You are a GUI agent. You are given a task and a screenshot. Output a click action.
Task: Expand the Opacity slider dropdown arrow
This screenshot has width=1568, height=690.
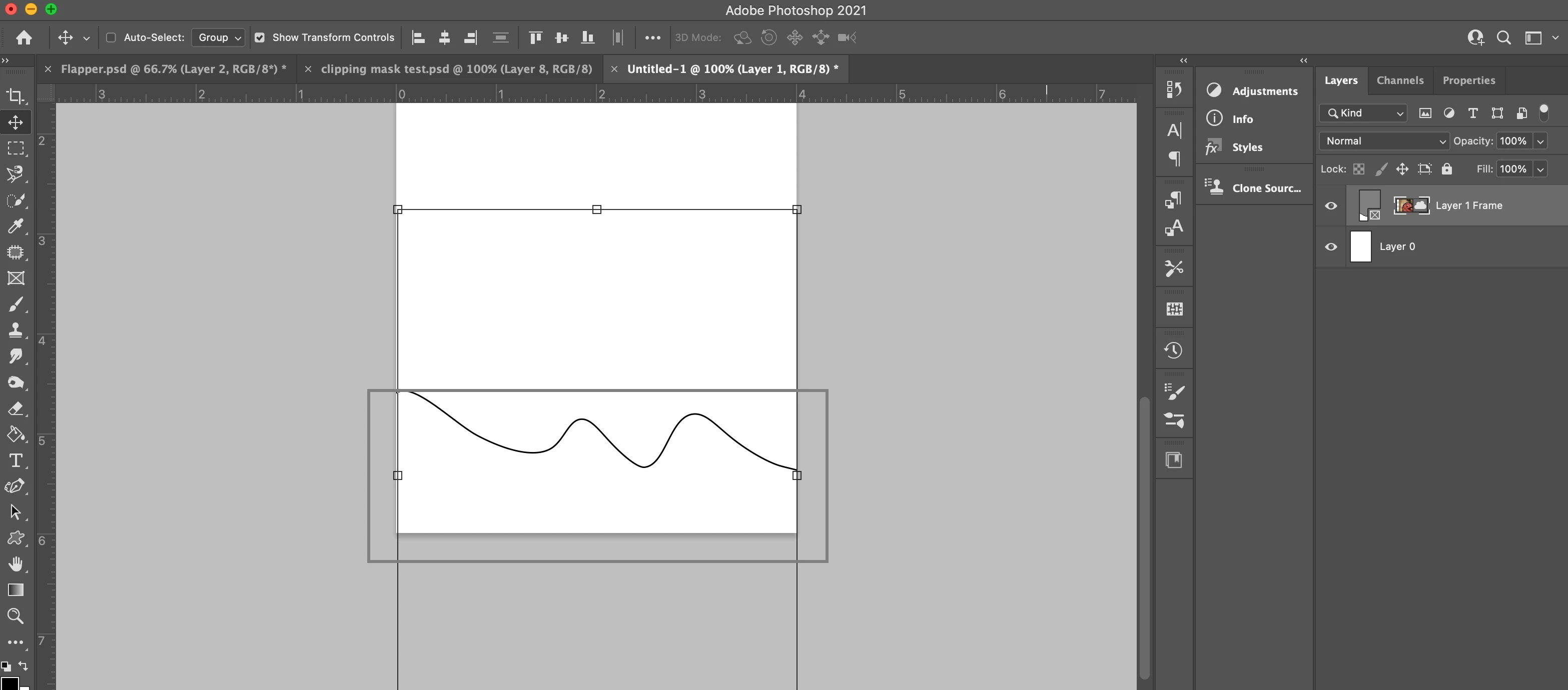pos(1540,141)
